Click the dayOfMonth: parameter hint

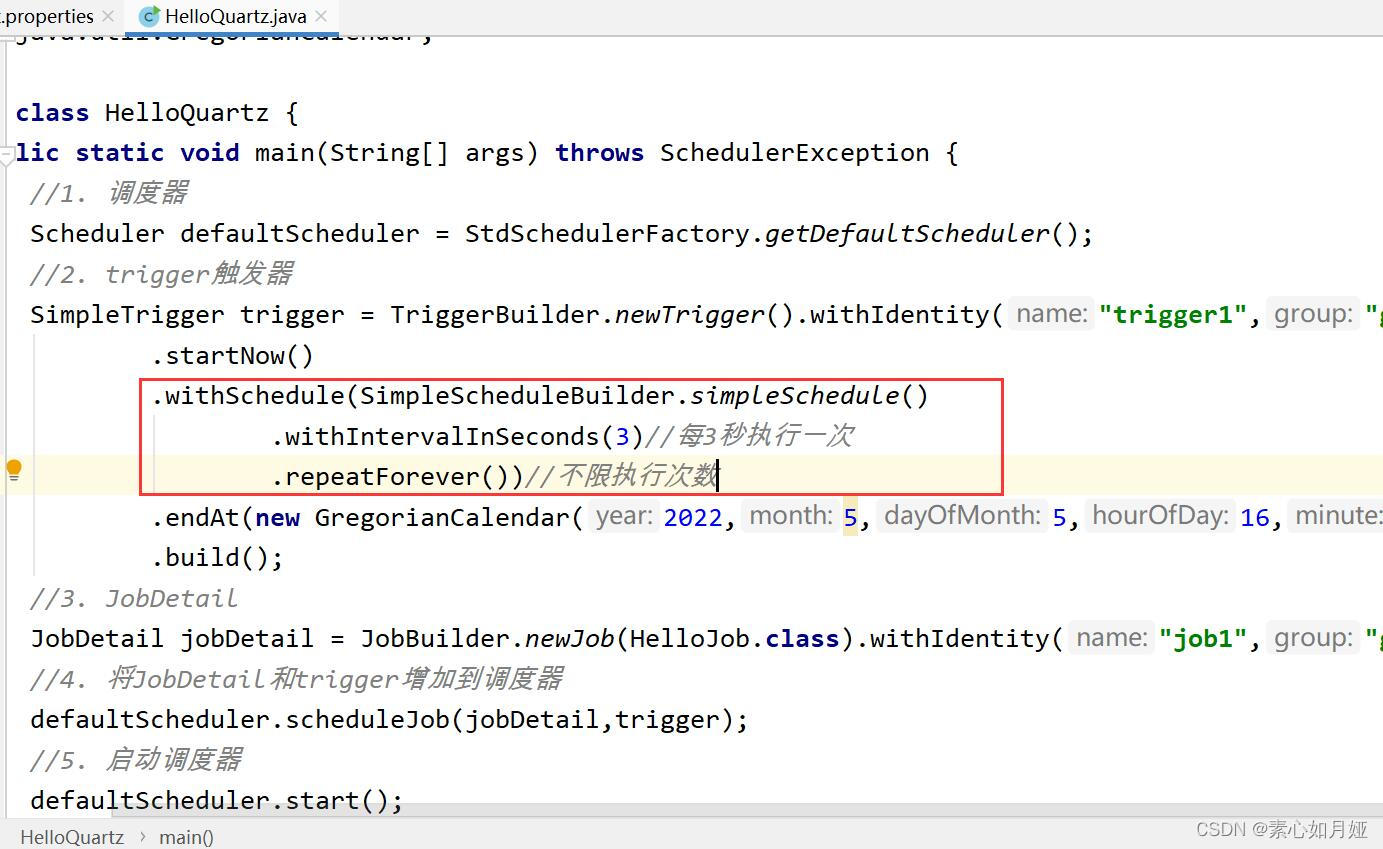click(962, 516)
